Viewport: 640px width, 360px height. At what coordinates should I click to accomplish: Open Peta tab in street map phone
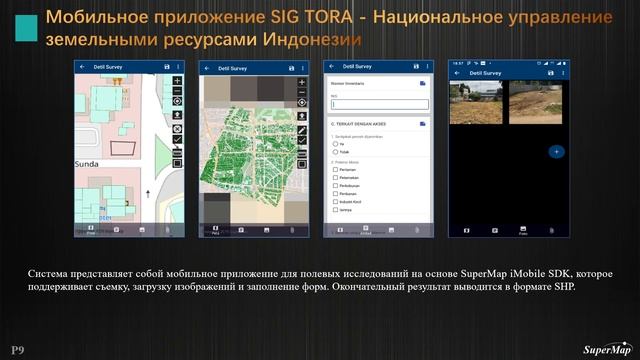pyautogui.click(x=91, y=230)
